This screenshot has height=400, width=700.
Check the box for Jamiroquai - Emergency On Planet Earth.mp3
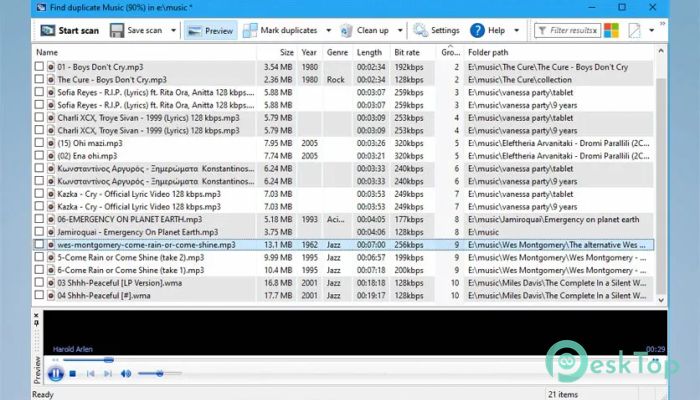point(39,232)
